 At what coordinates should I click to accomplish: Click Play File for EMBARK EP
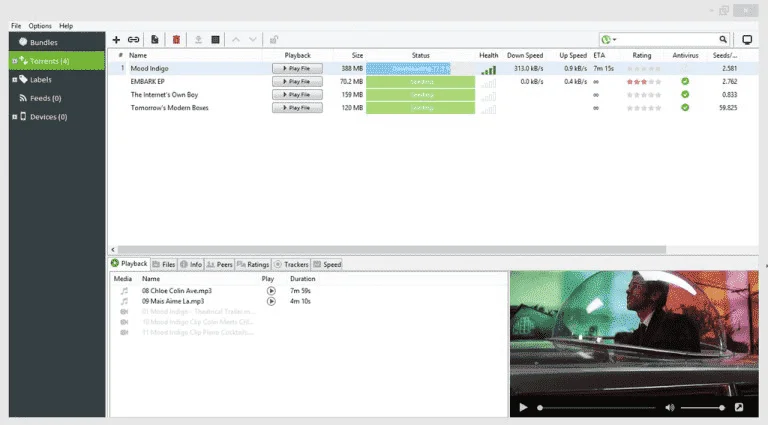[x=297, y=82]
